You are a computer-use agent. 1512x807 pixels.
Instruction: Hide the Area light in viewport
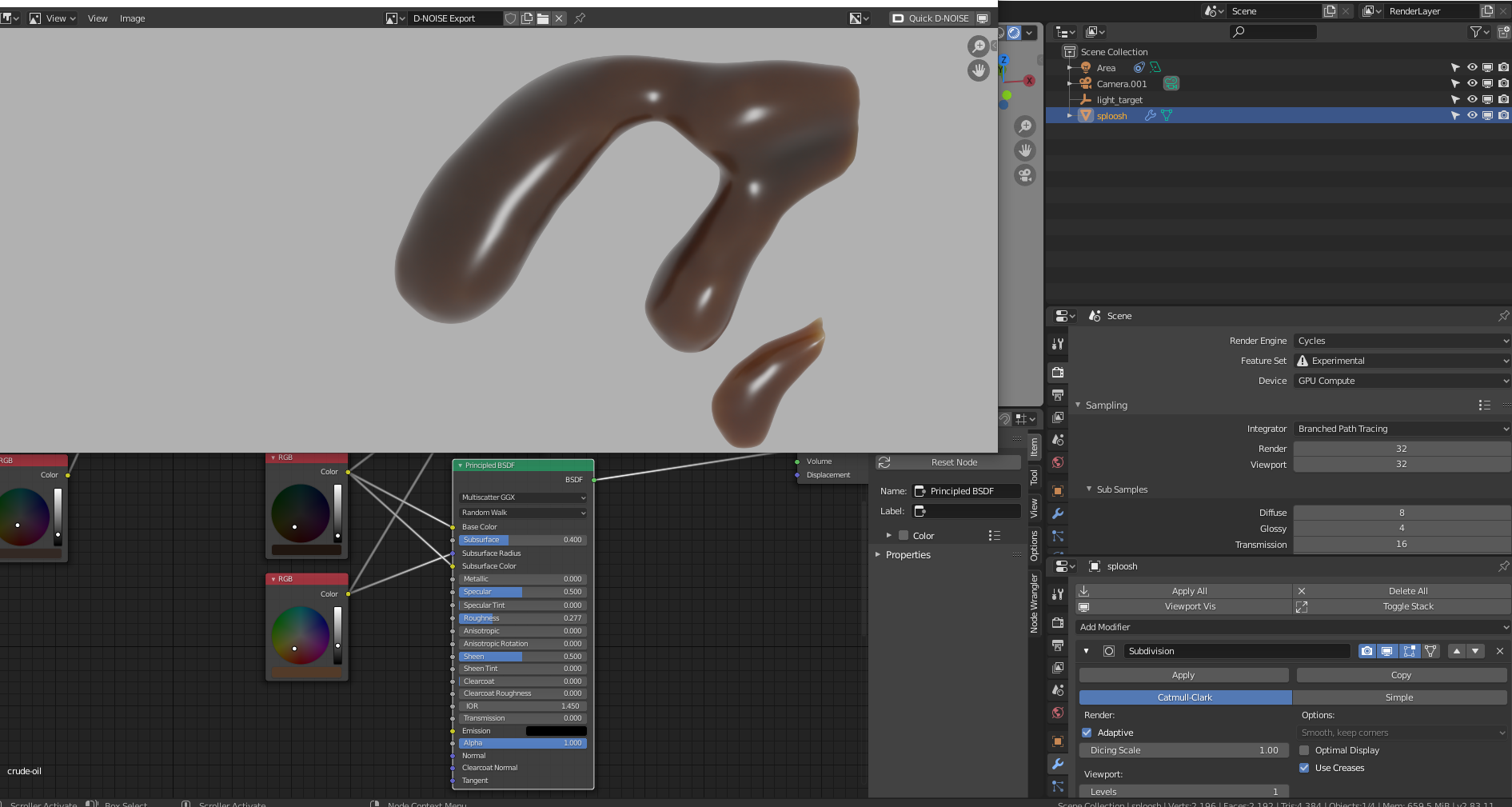(1472, 68)
